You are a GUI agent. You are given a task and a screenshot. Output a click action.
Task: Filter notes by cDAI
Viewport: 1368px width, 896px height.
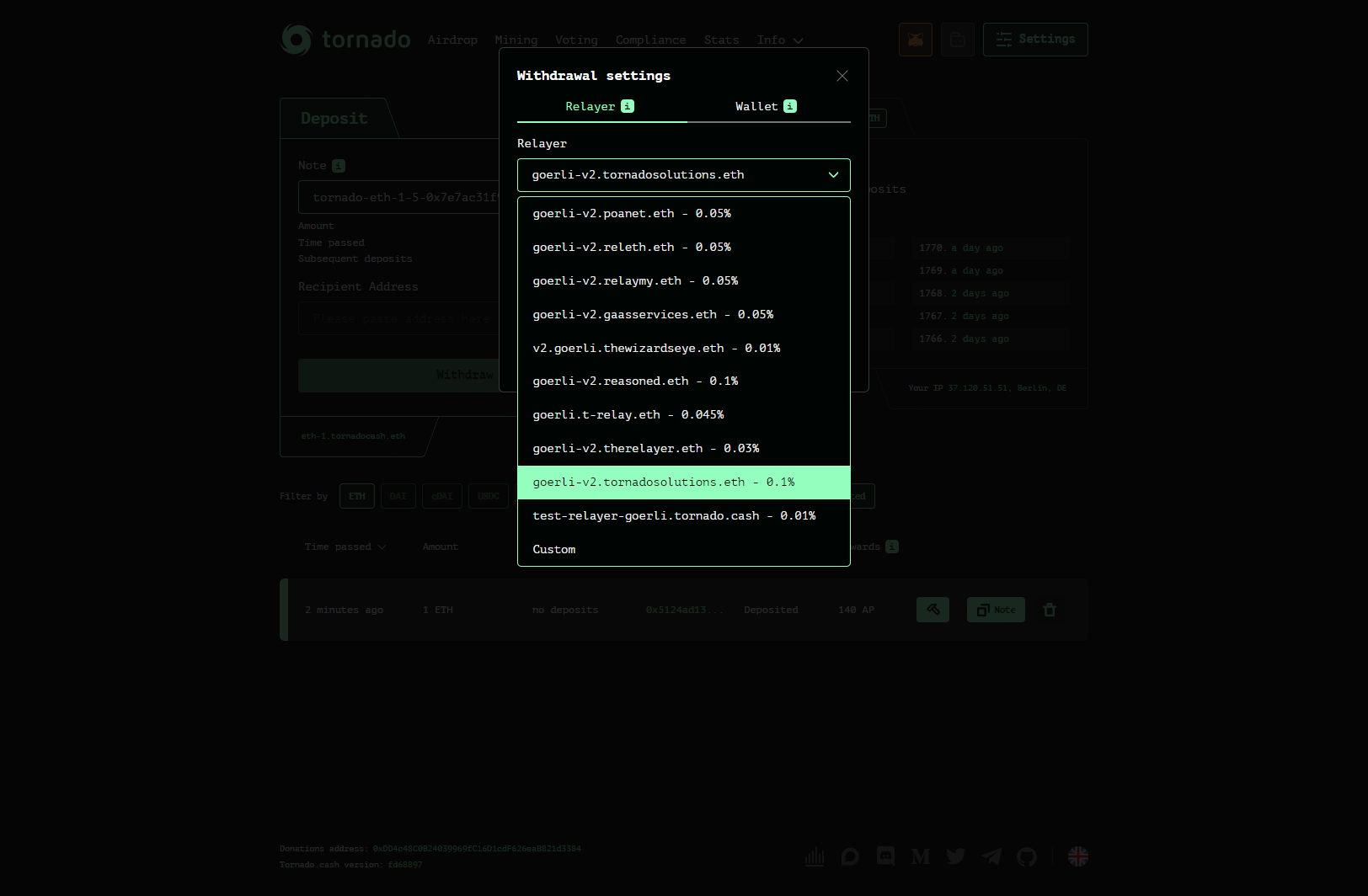coord(442,496)
